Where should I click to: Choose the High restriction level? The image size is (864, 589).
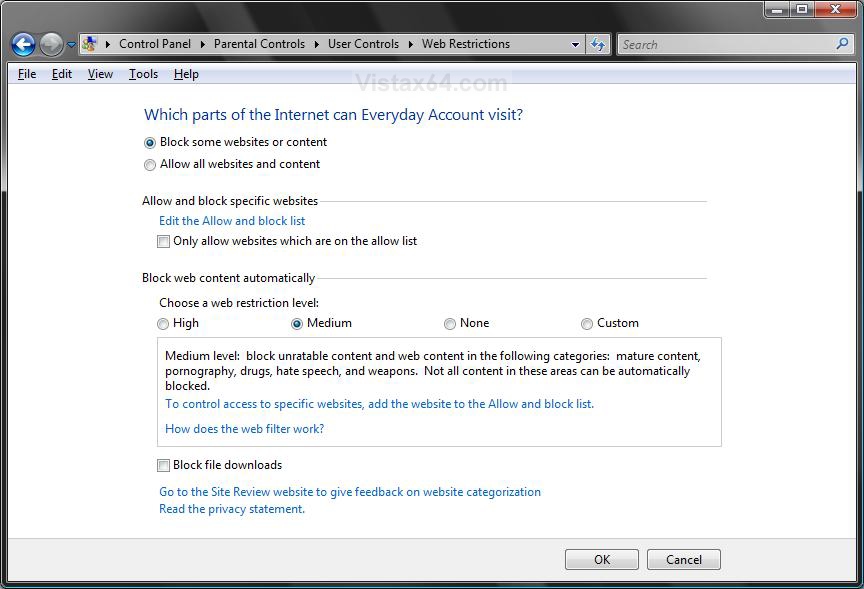pyautogui.click(x=163, y=324)
